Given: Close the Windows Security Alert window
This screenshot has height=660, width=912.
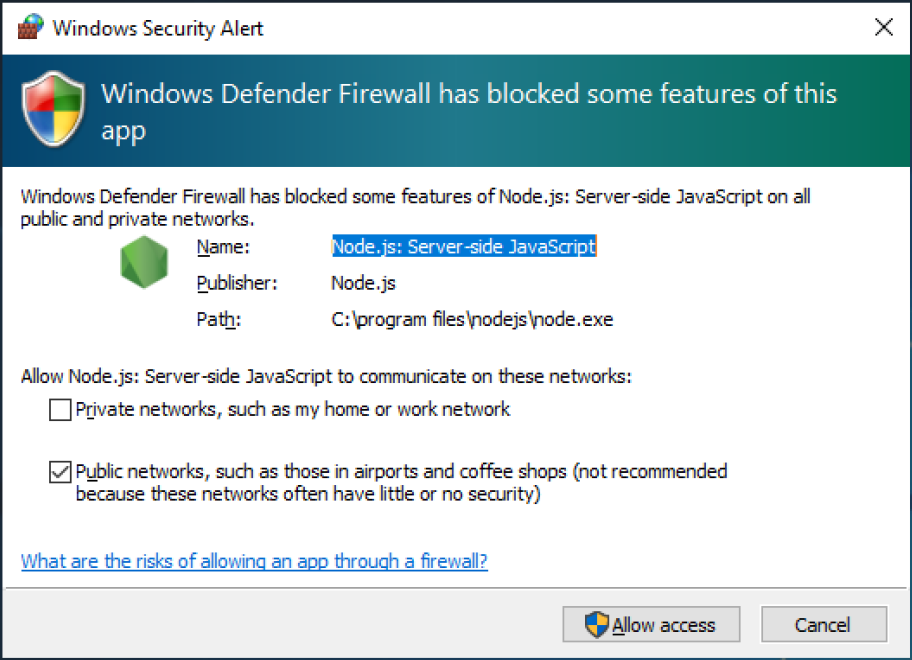Looking at the screenshot, I should 884,27.
